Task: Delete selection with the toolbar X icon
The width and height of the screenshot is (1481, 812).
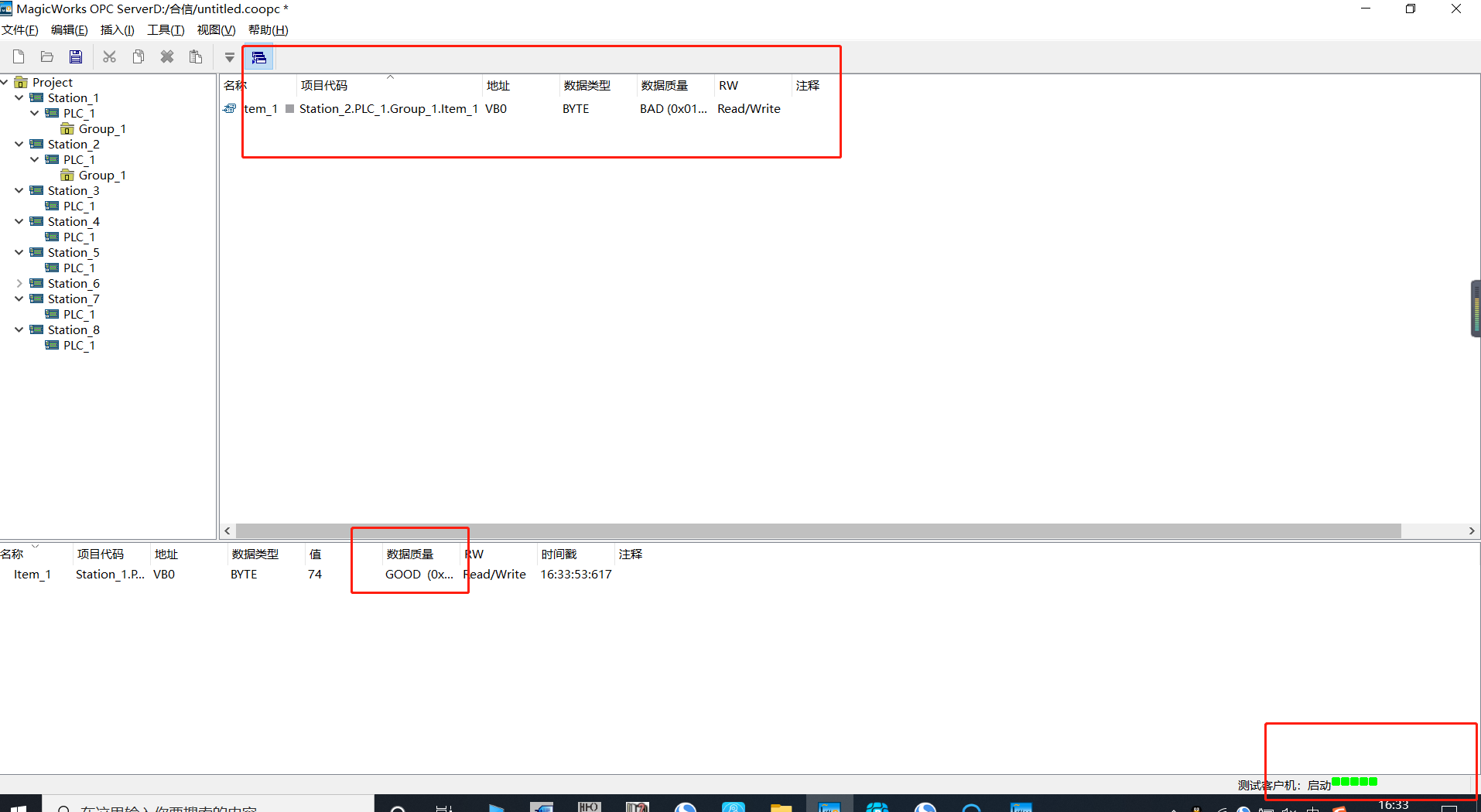Action: (x=167, y=56)
